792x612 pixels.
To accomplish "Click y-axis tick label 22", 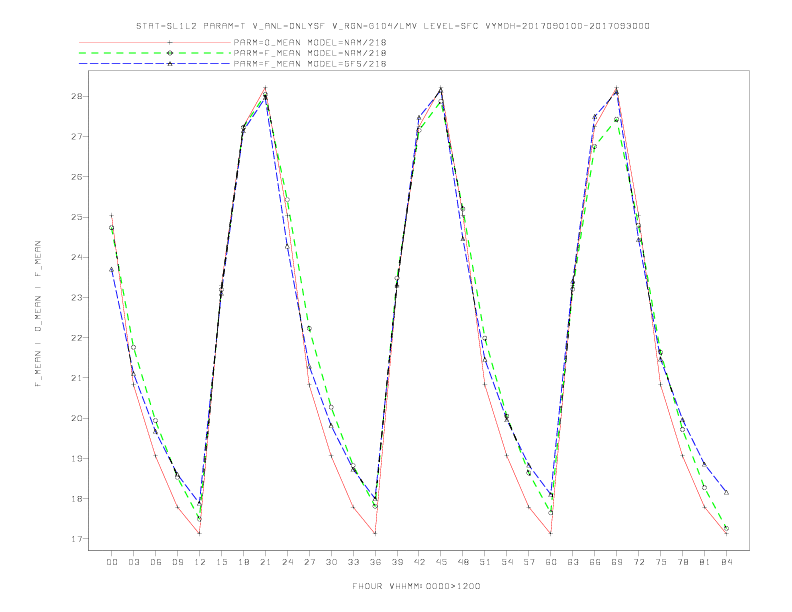I will (77, 338).
